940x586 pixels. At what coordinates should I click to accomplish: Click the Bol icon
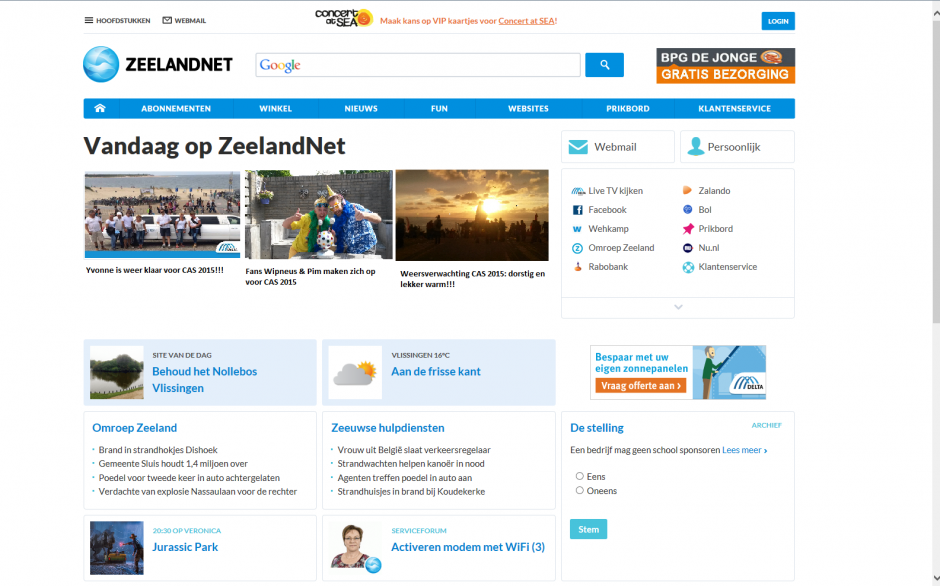tap(688, 210)
